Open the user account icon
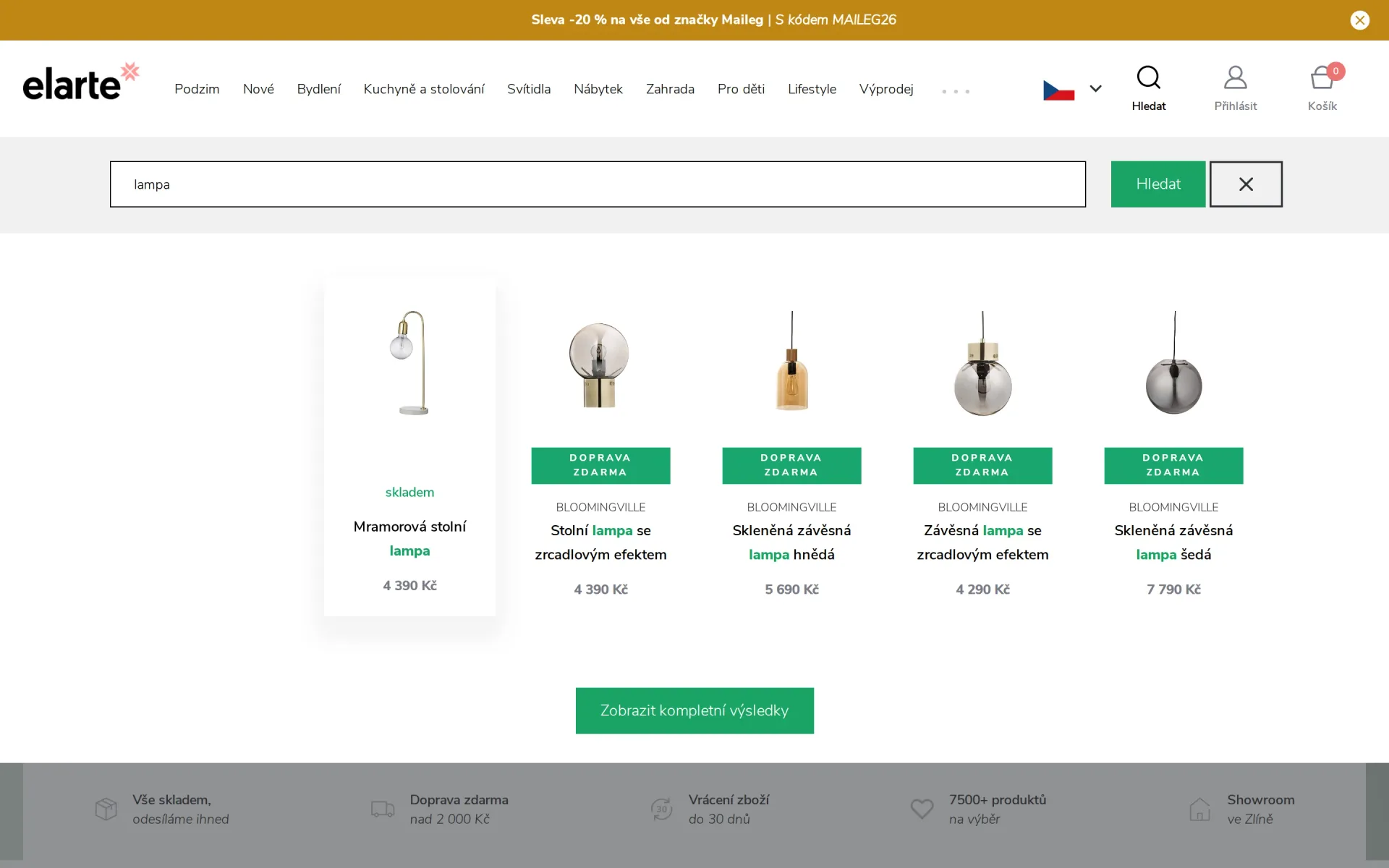Screen dimensions: 1389x868 (x=1235, y=77)
